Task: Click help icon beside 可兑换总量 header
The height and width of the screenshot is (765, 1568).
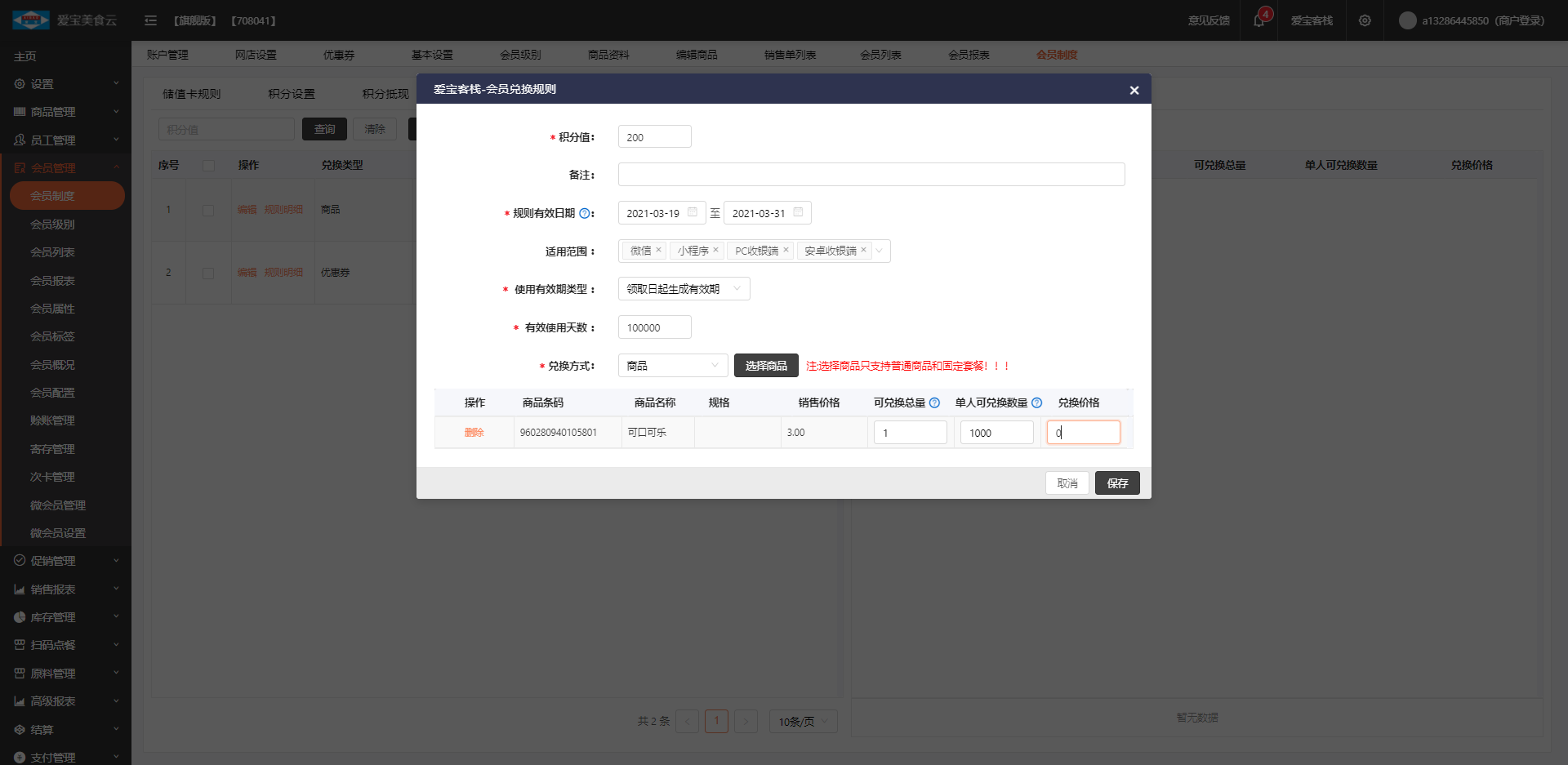Action: (x=934, y=403)
